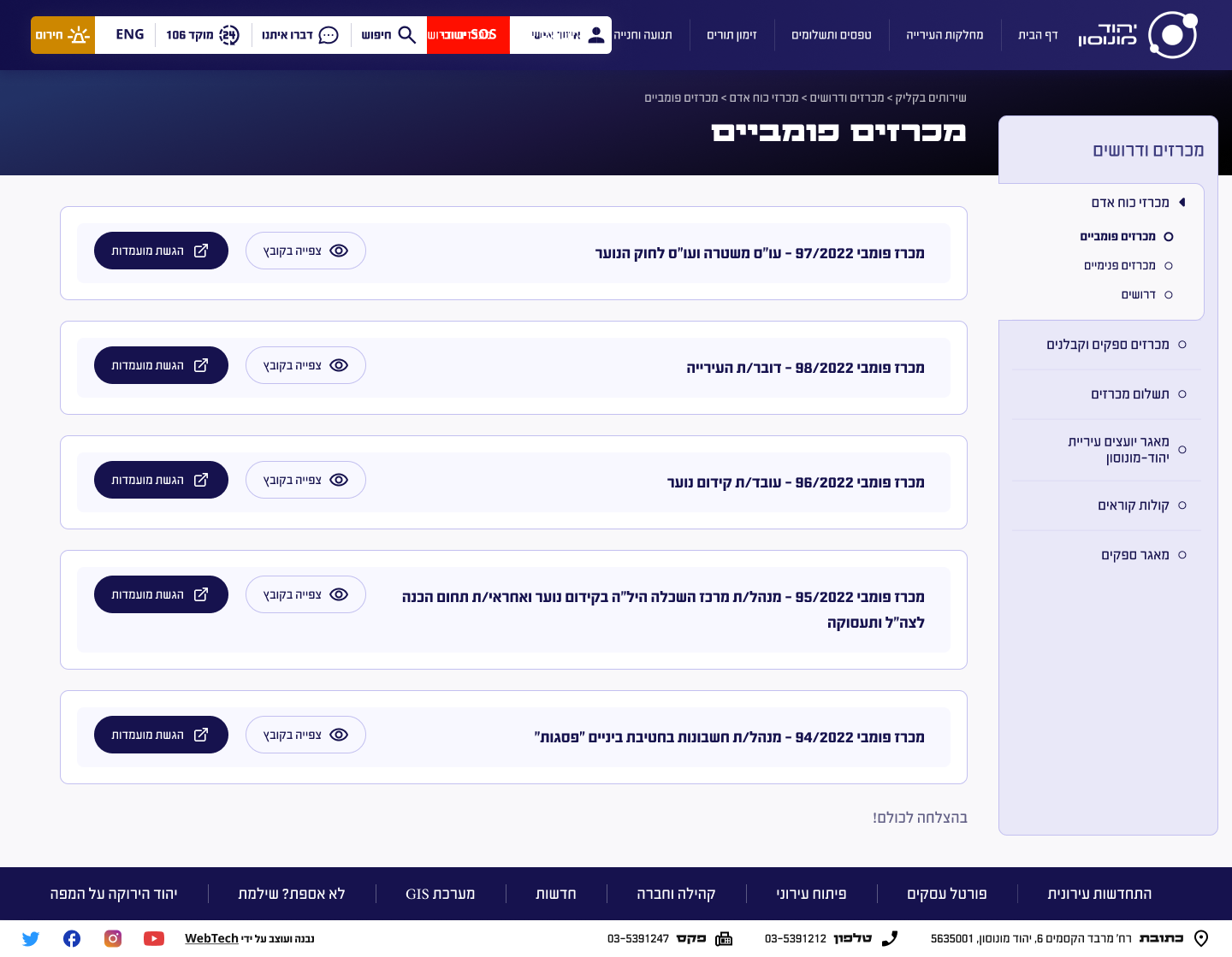Image resolution: width=1232 pixels, height=957 pixels.
Task: Open זימון תורים menu item
Action: (731, 35)
